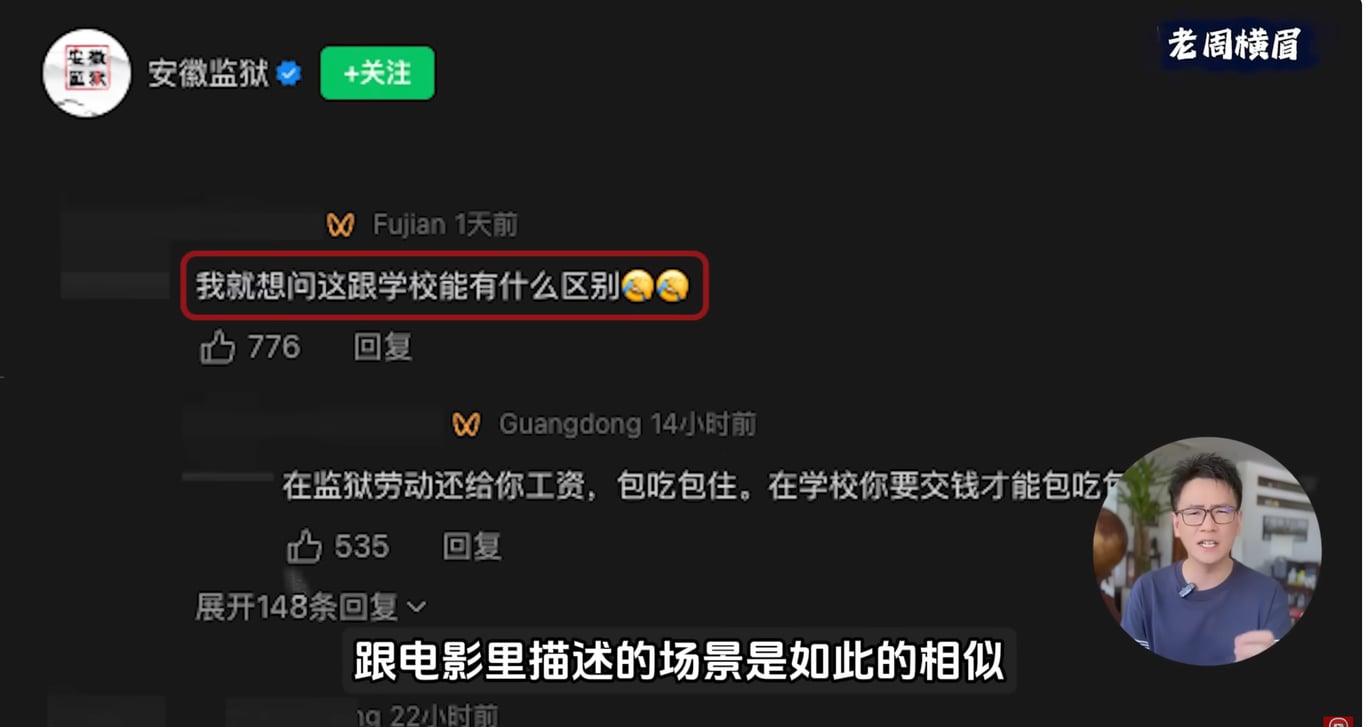Click the Fujian 1天前 timestamp
This screenshot has width=1366, height=727.
(446, 225)
